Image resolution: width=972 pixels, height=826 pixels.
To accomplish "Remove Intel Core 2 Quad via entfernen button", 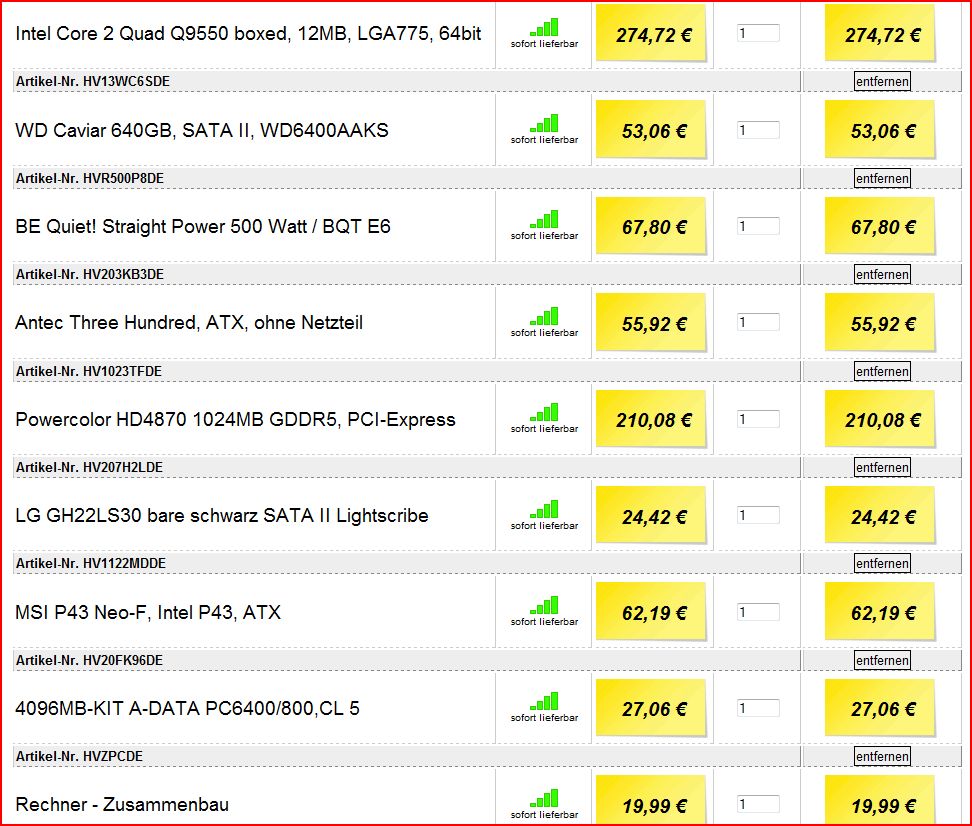I will (882, 81).
